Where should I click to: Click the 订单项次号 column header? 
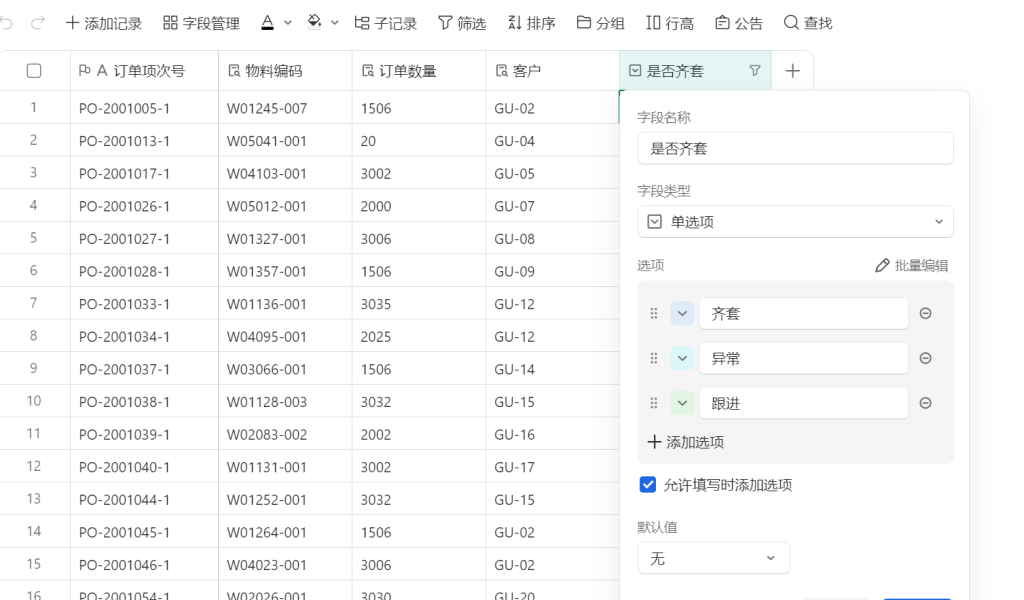tap(144, 71)
